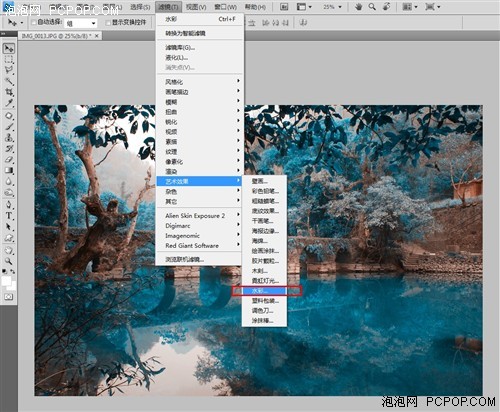Repeat last filter 水彩 Ctrl+F
The image size is (500, 412).
pos(200,19)
